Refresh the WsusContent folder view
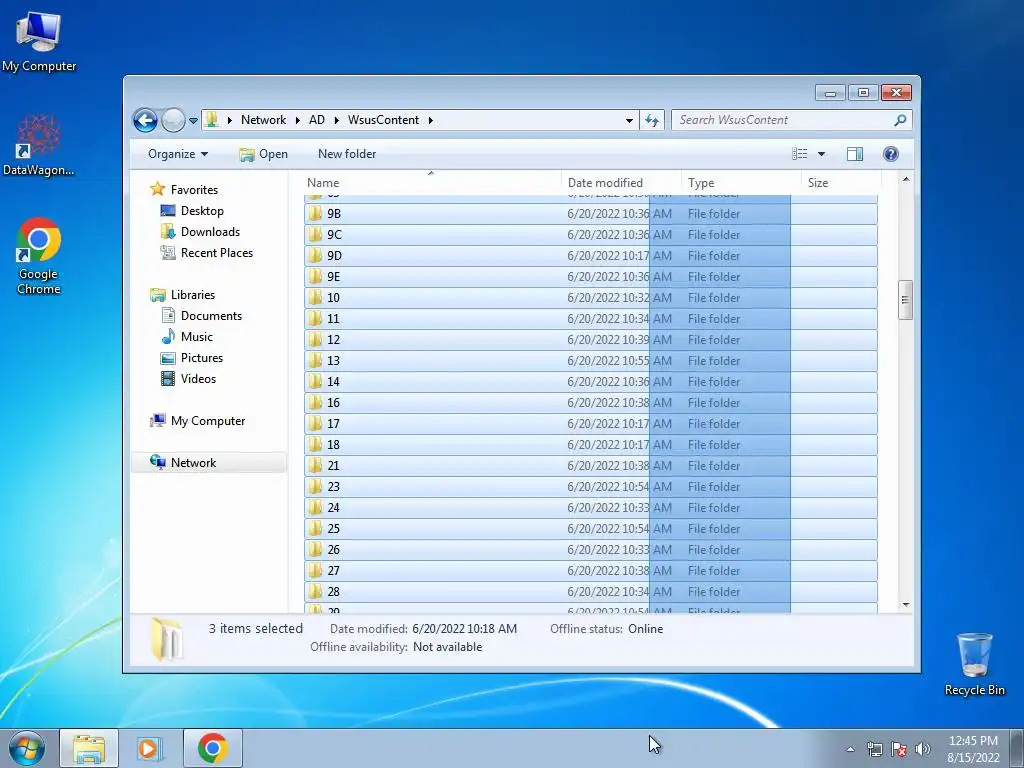 652,120
